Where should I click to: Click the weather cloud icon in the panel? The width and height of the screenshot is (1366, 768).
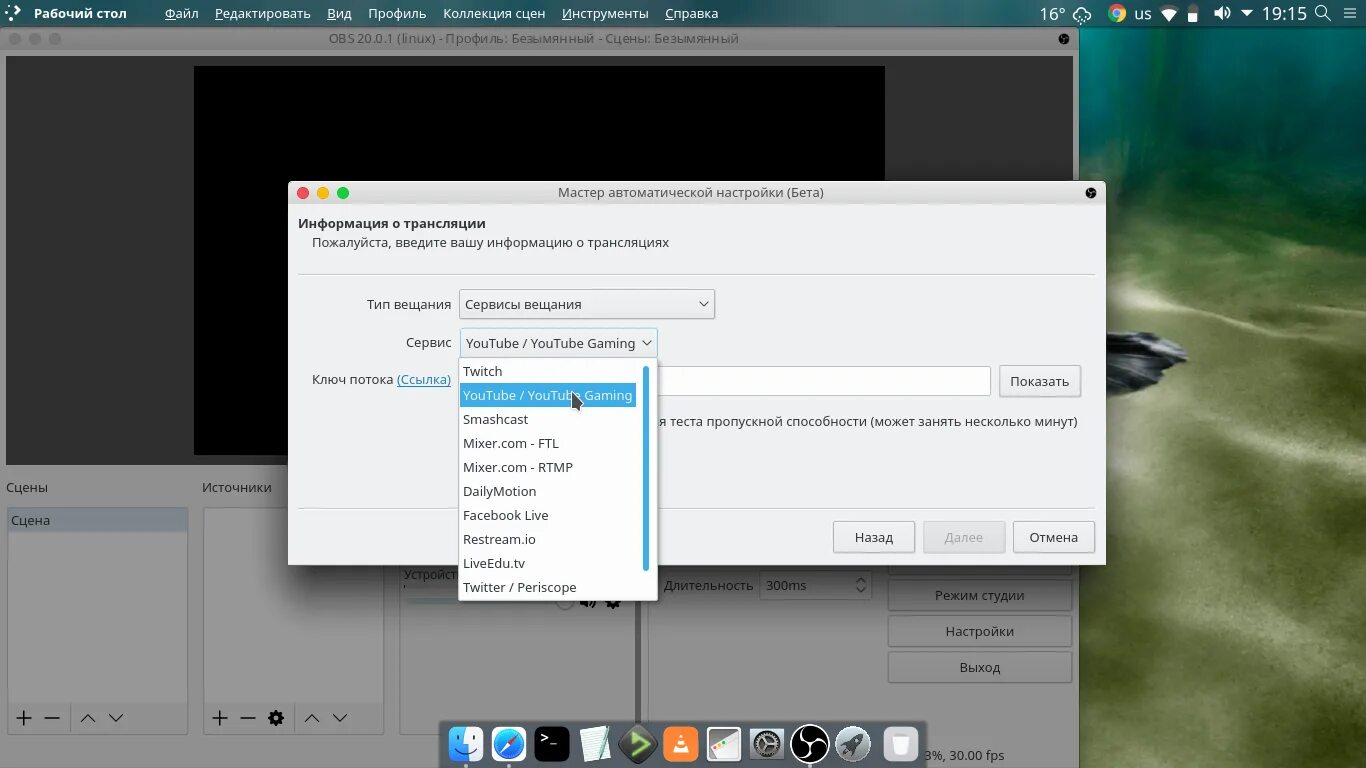tap(1083, 14)
